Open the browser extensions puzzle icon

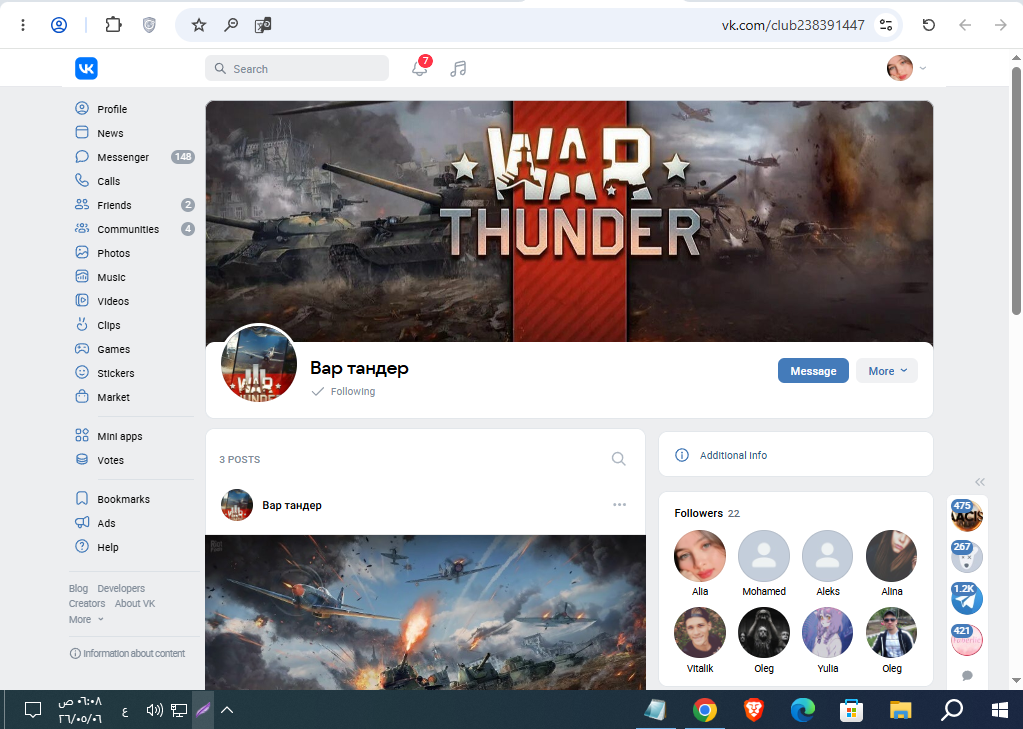pyautogui.click(x=114, y=25)
